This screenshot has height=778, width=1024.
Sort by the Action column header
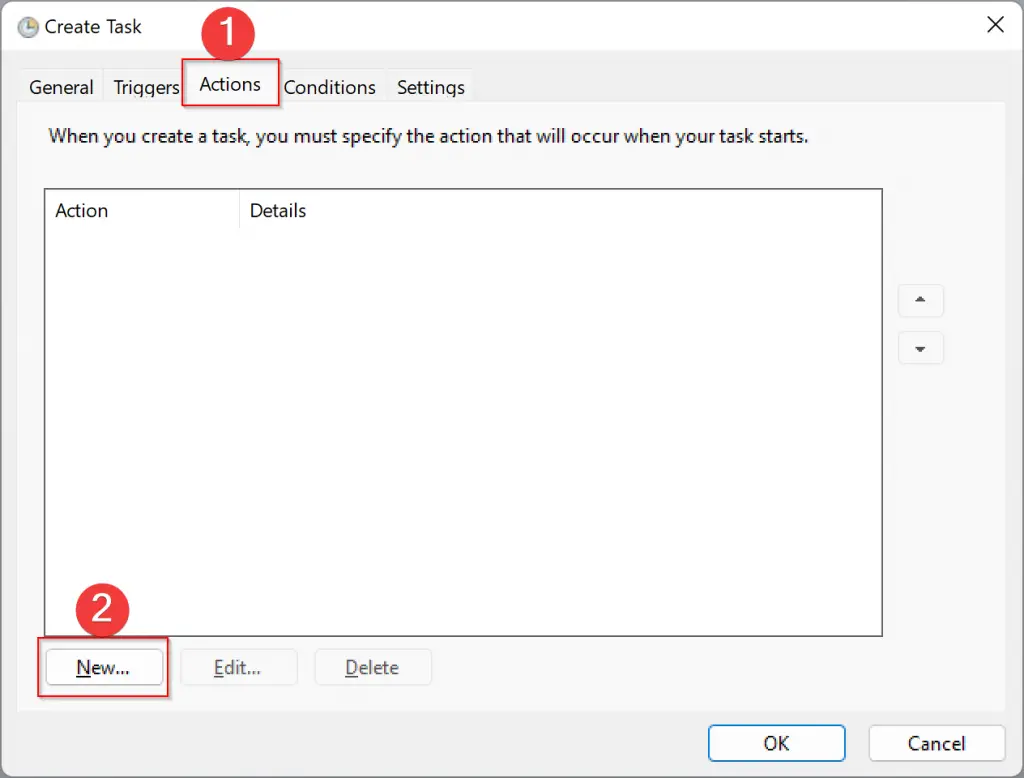click(82, 210)
